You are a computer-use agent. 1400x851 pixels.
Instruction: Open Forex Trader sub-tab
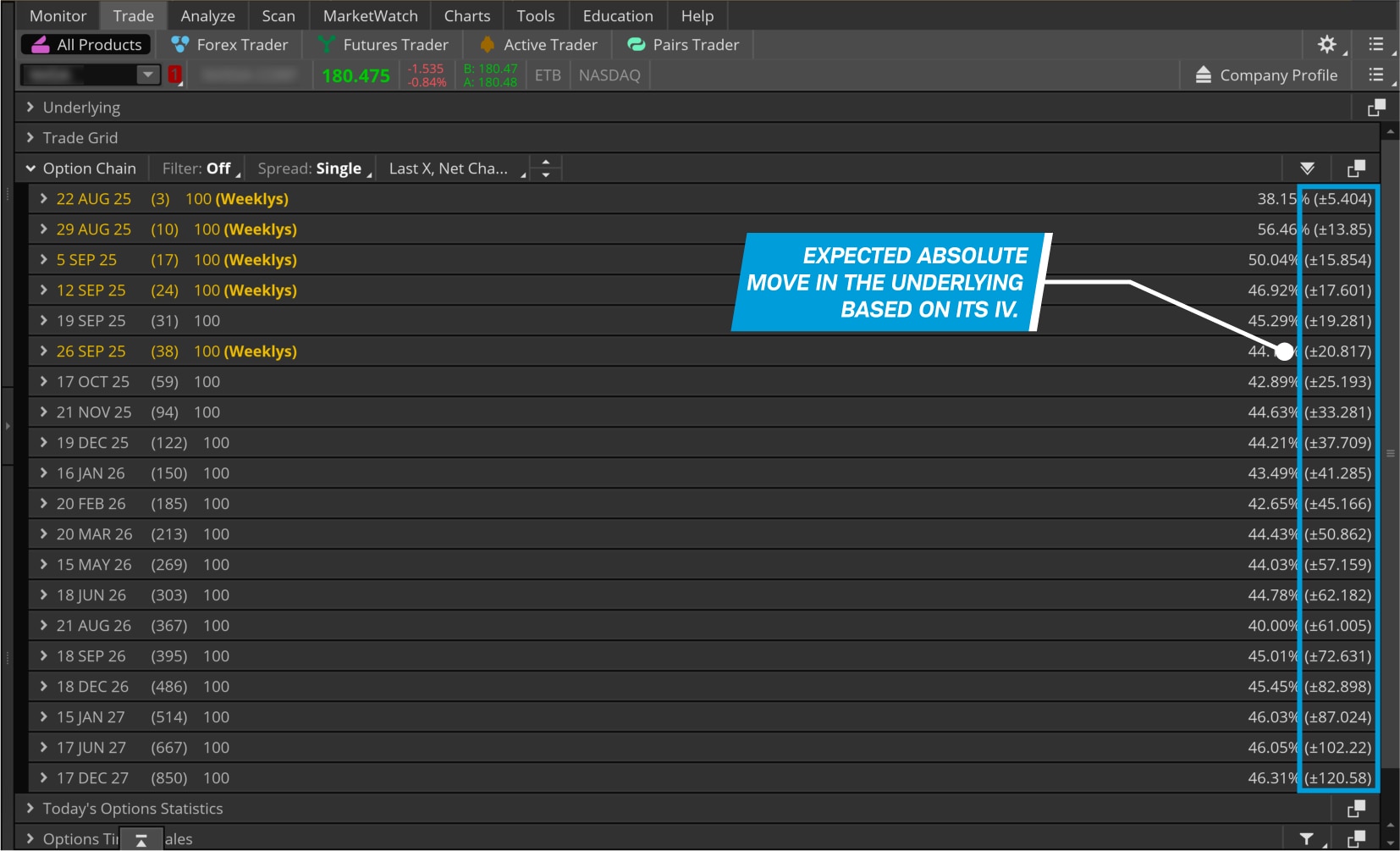coord(229,45)
